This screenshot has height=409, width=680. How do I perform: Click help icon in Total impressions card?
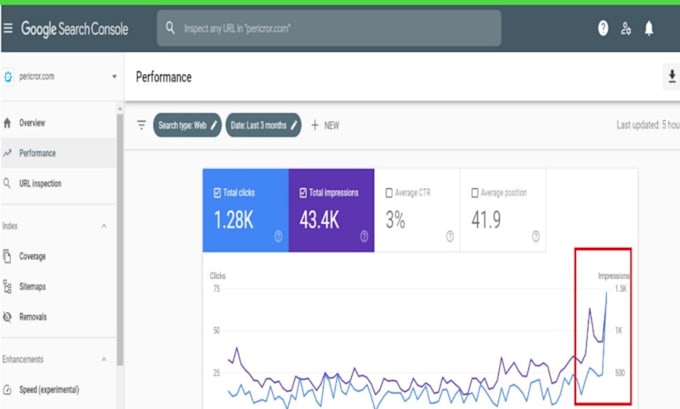coord(364,236)
